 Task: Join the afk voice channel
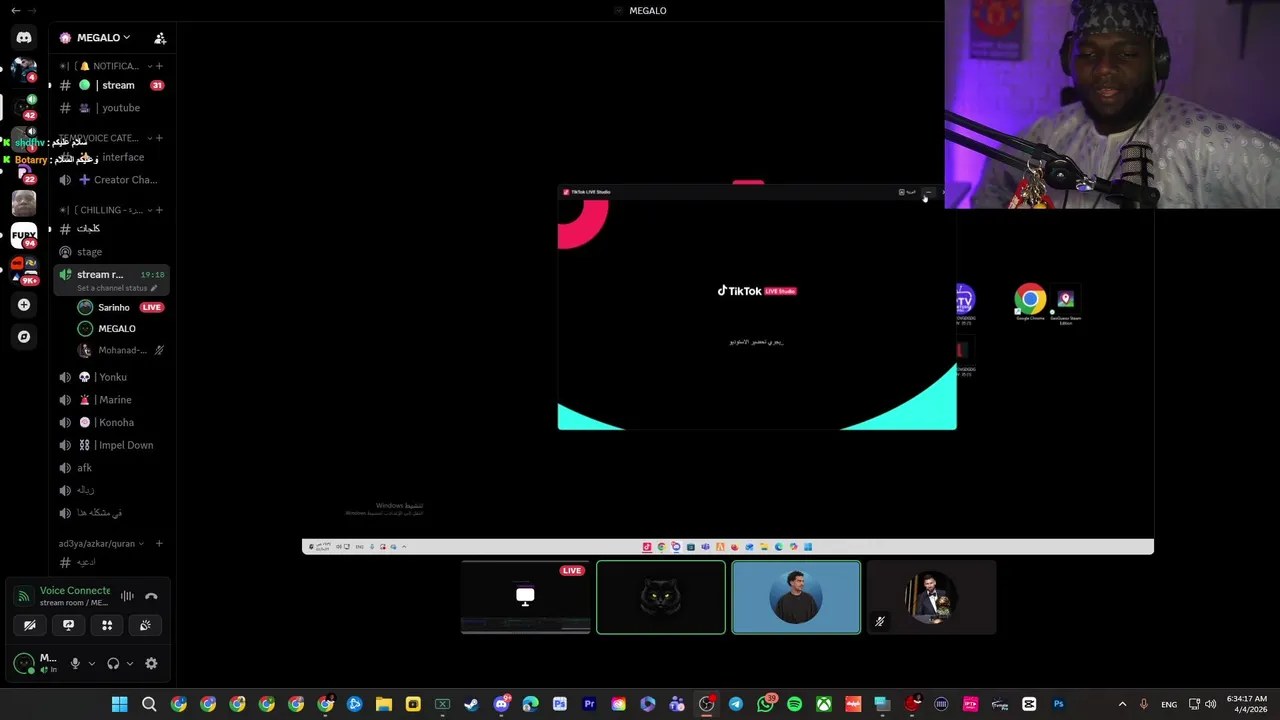coord(111,468)
